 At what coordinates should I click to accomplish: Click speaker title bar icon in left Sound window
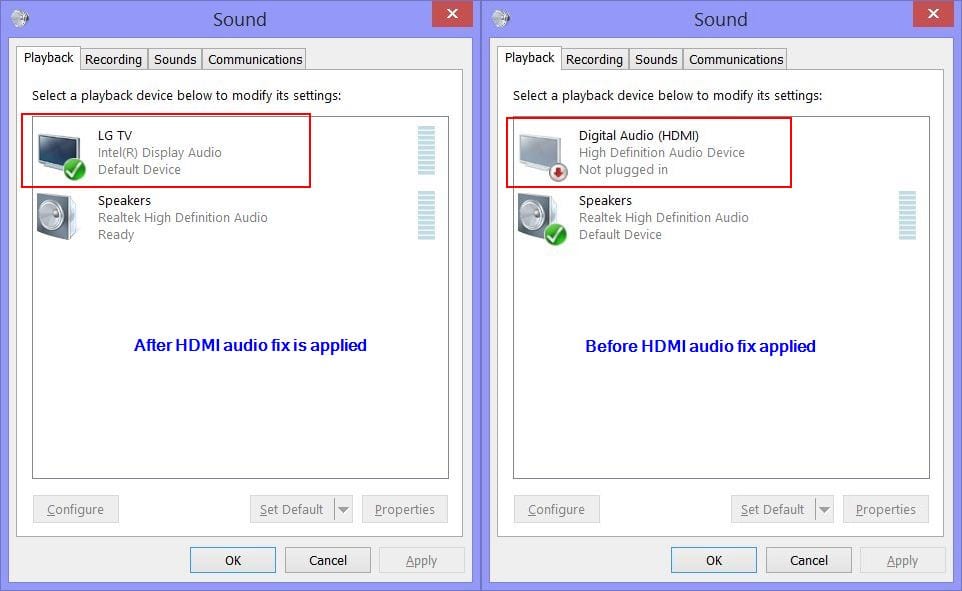[20, 18]
